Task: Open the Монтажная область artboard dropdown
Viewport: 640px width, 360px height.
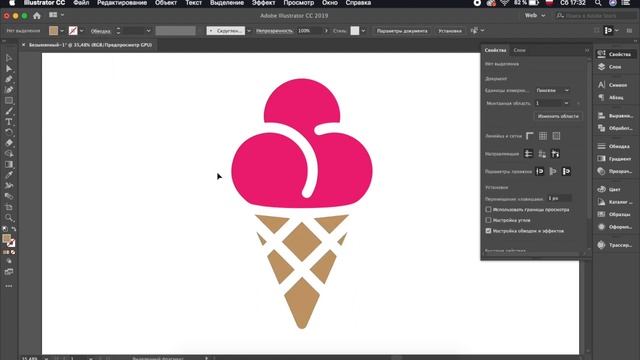Action: tap(553, 103)
